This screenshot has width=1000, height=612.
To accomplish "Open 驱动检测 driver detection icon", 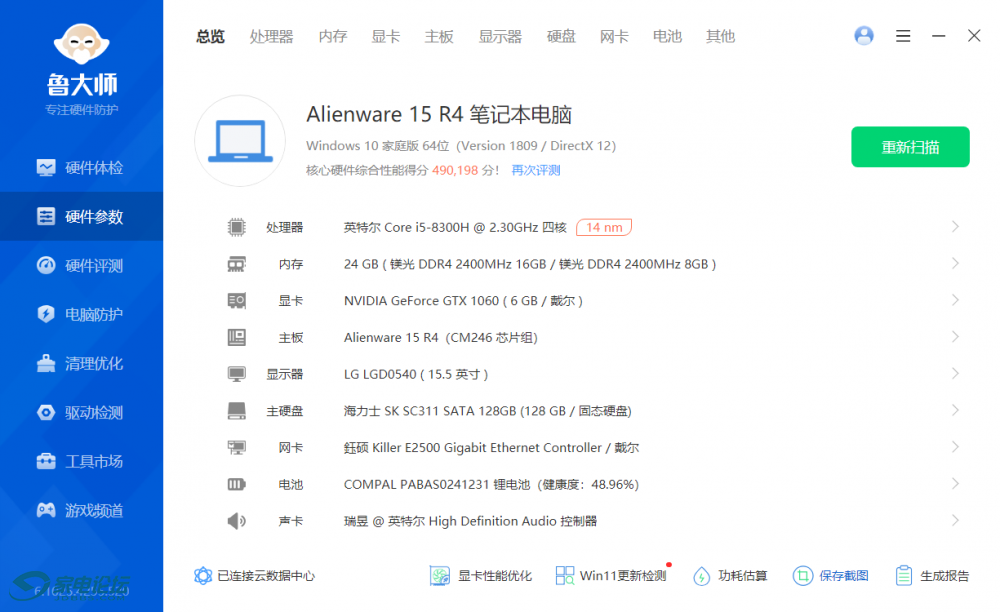I will tap(46, 412).
